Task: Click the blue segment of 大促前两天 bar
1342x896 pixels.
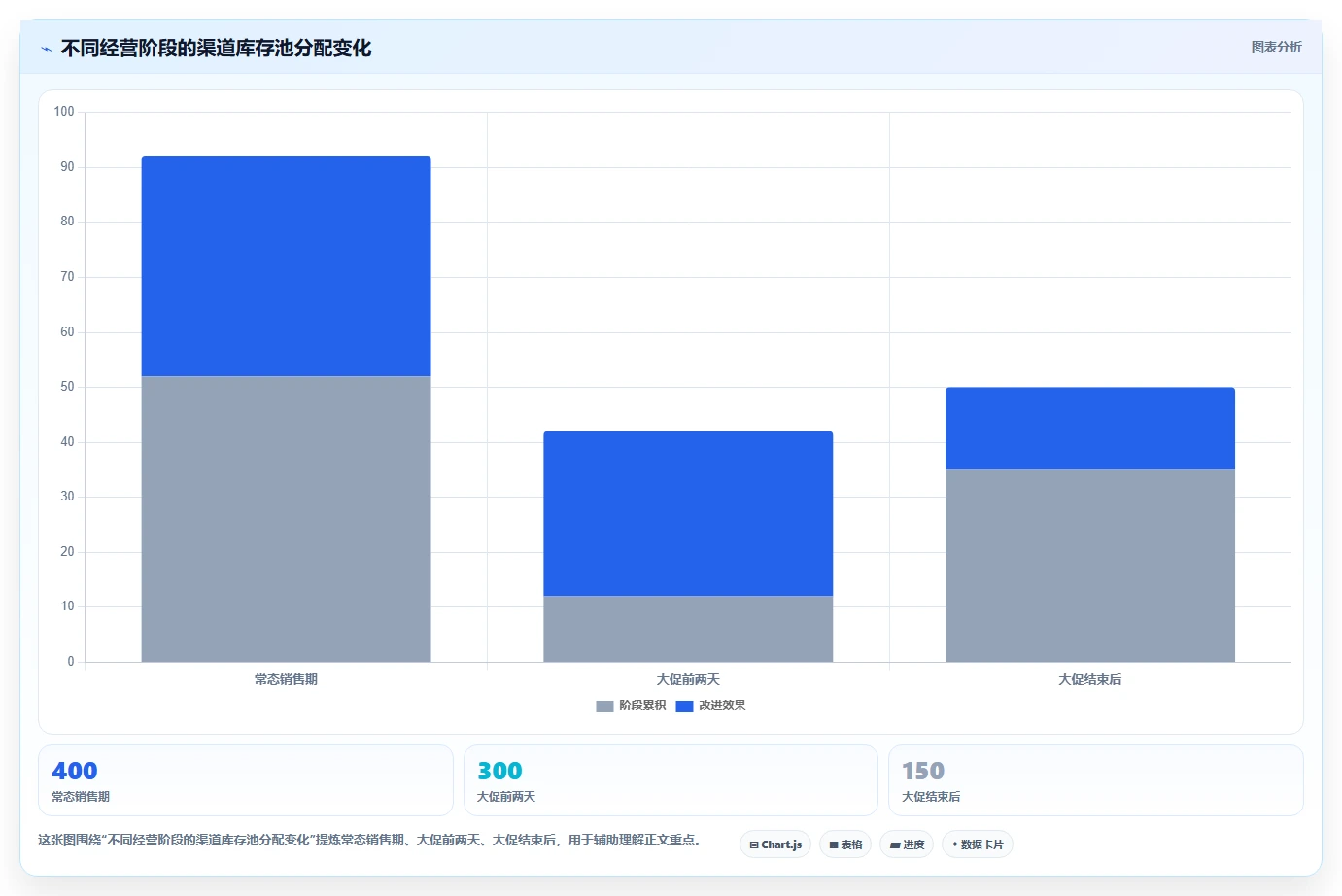Action: point(688,513)
